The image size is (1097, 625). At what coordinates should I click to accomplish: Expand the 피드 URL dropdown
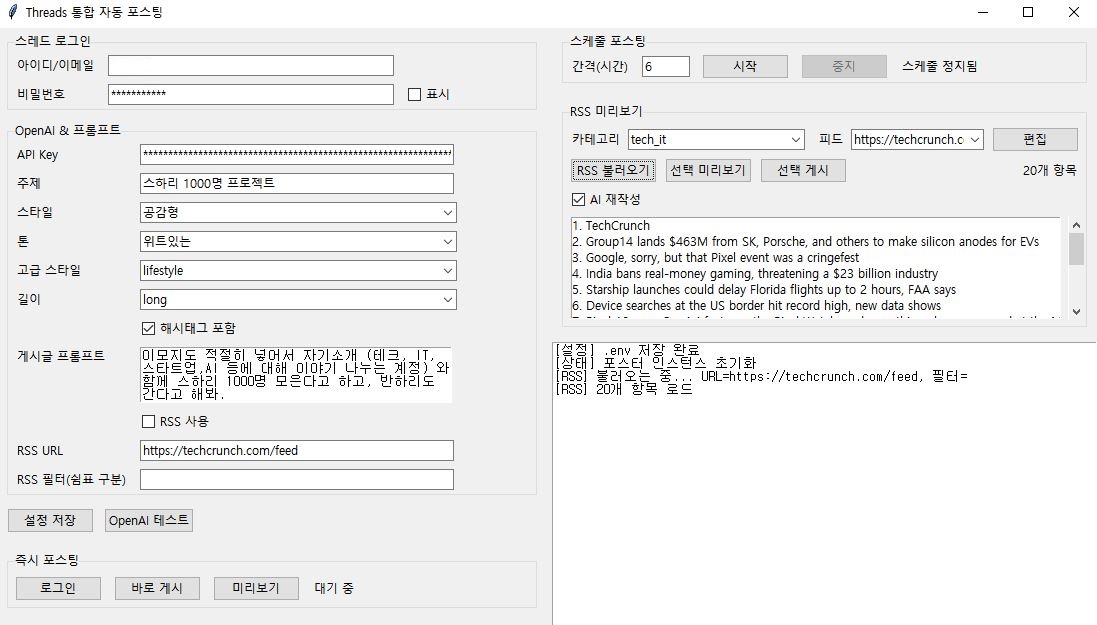917,140
